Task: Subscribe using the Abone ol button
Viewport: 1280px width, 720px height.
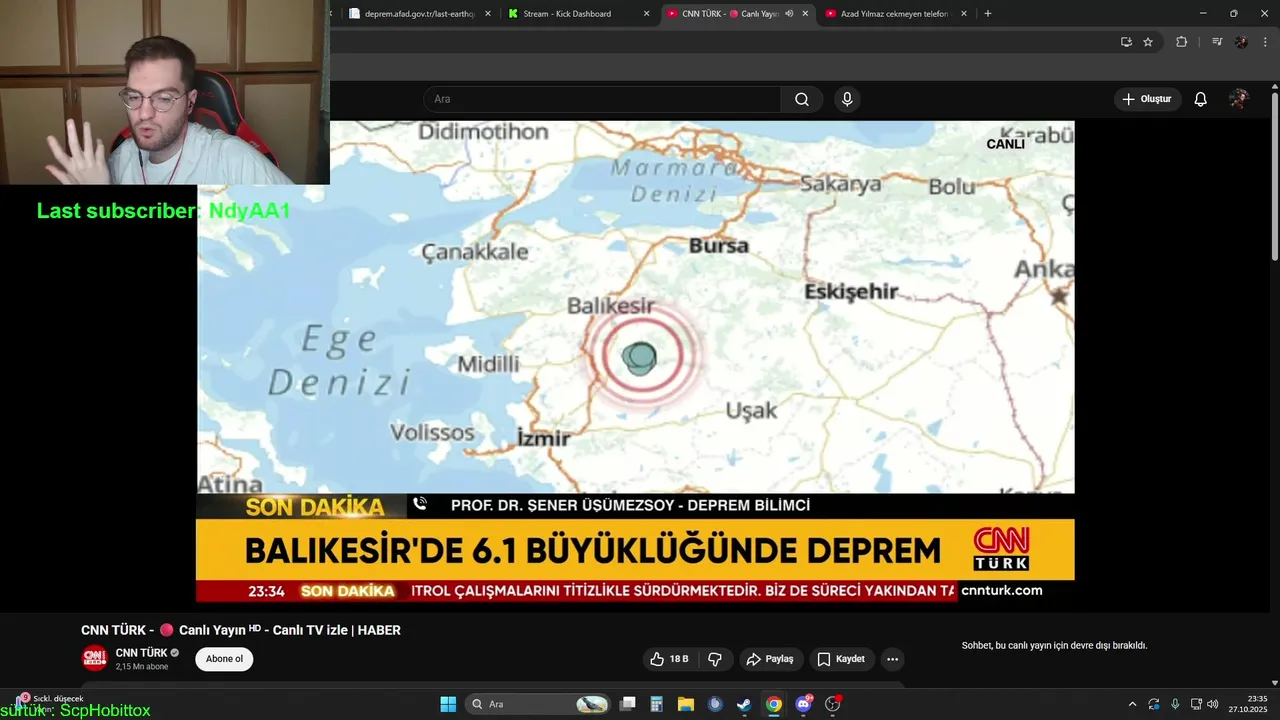Action: (224, 659)
